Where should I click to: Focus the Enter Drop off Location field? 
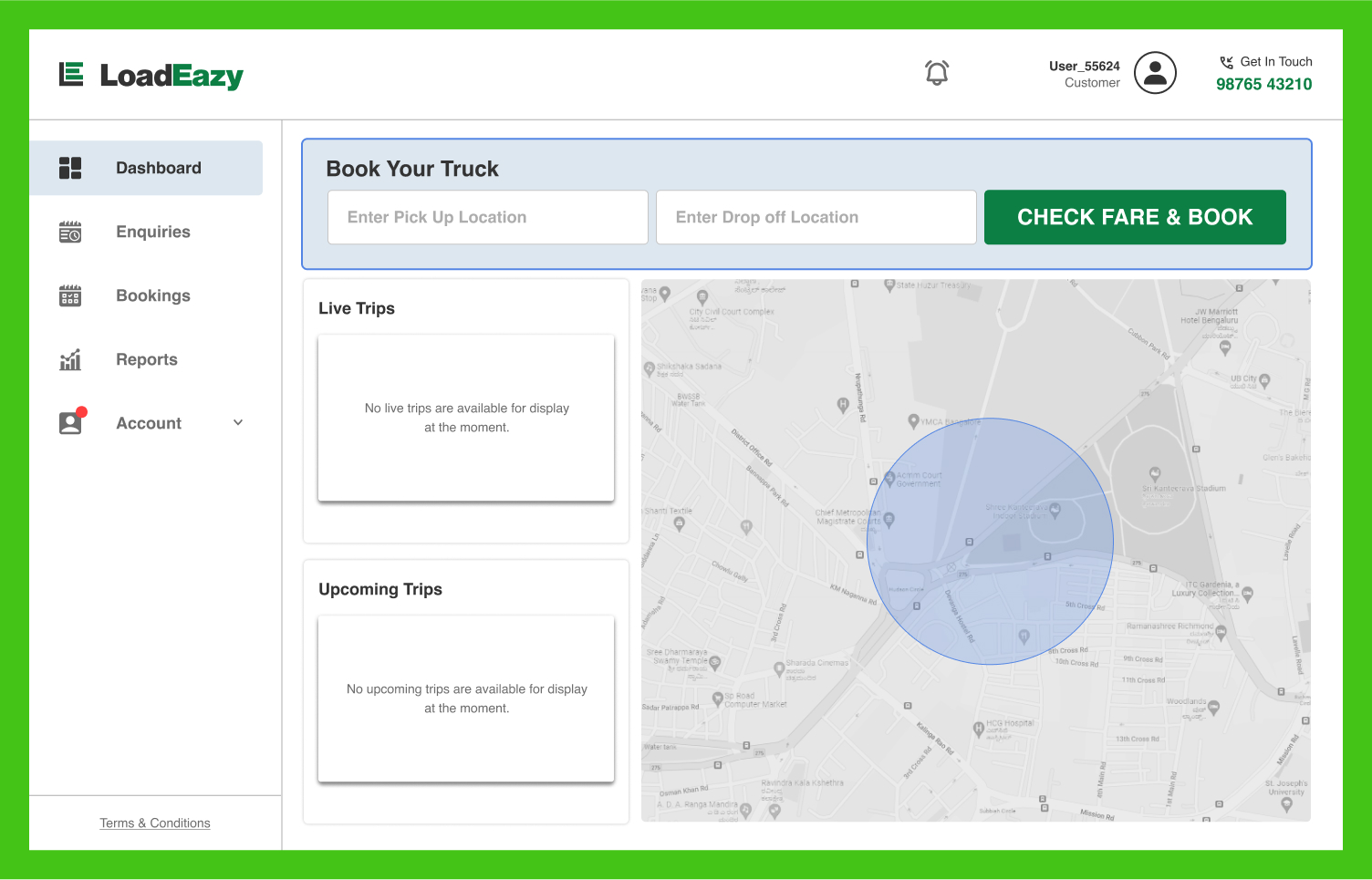[816, 217]
